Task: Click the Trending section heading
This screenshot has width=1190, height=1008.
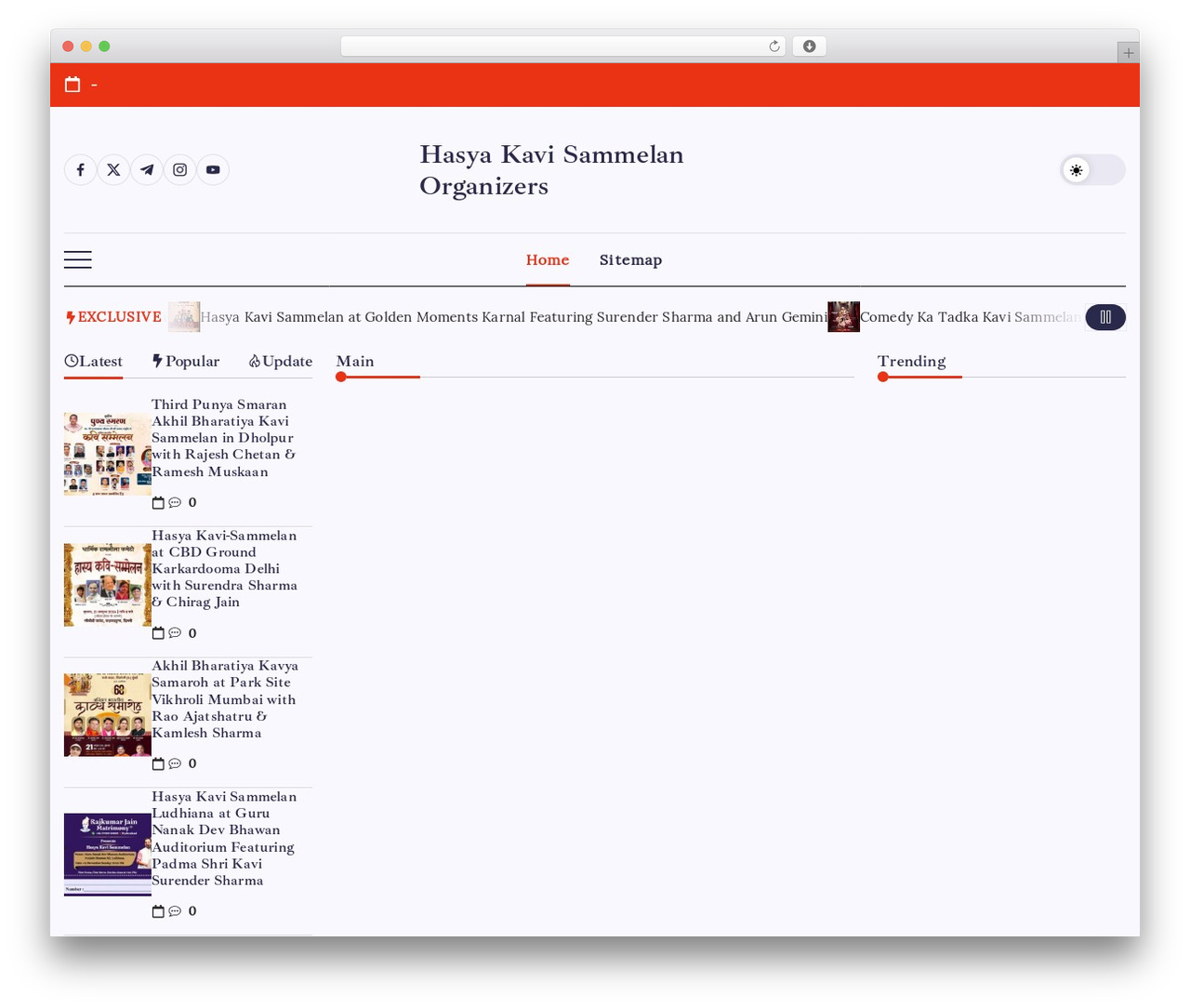Action: [x=911, y=362]
